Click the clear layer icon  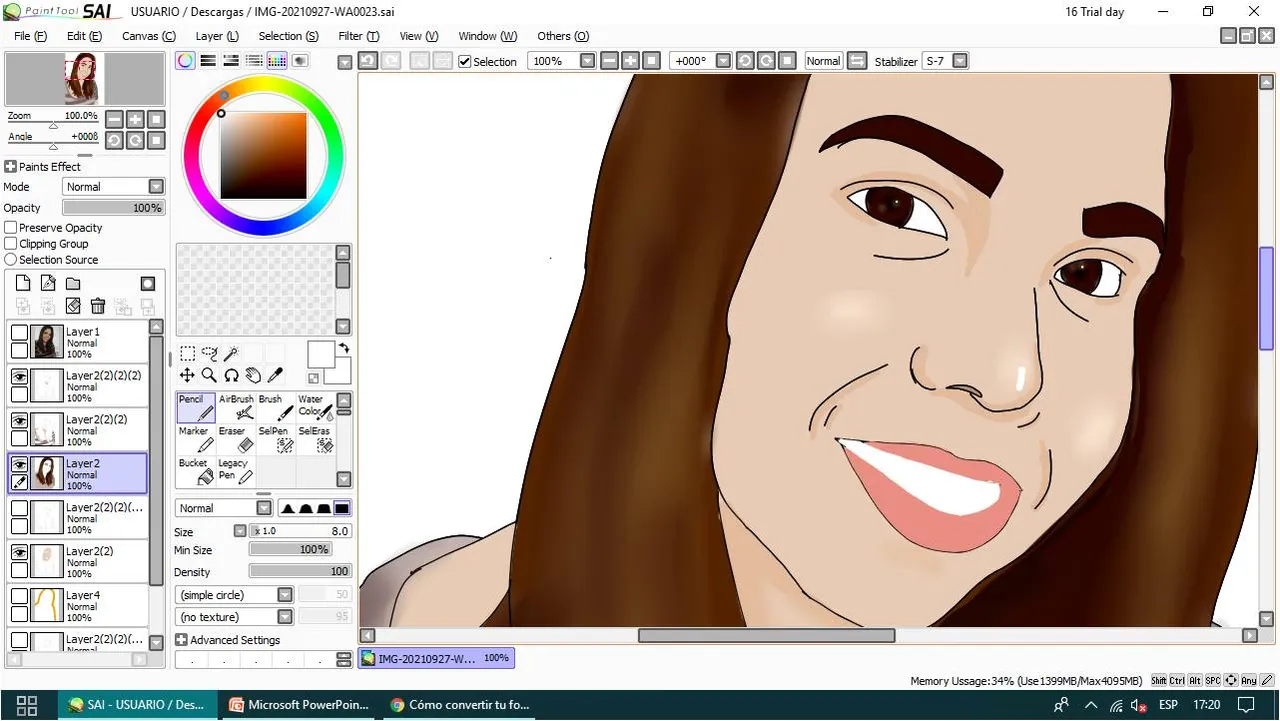(x=73, y=306)
